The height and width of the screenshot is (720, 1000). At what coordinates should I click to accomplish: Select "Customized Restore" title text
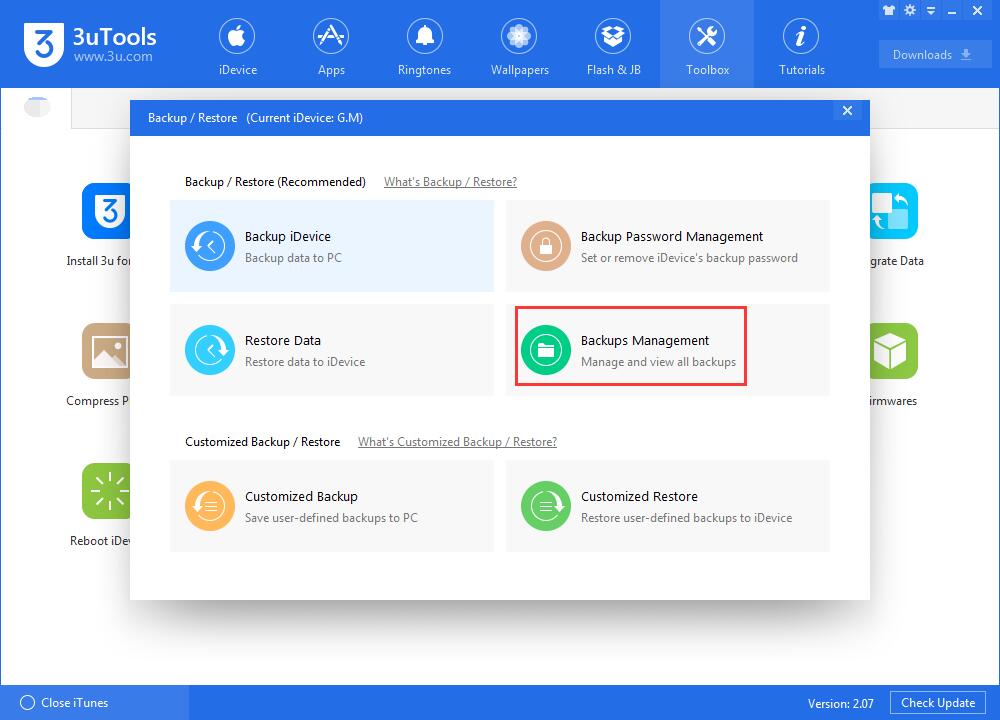pos(639,496)
